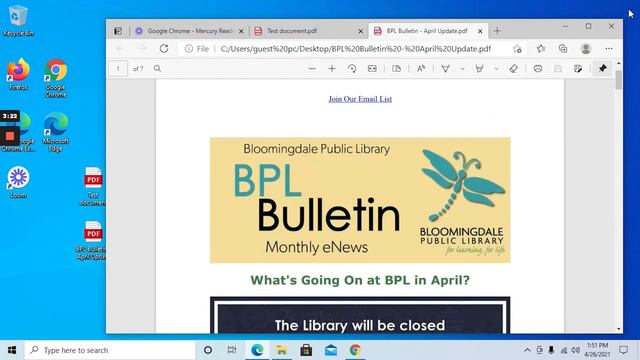Open a new browser tab

coord(497,31)
